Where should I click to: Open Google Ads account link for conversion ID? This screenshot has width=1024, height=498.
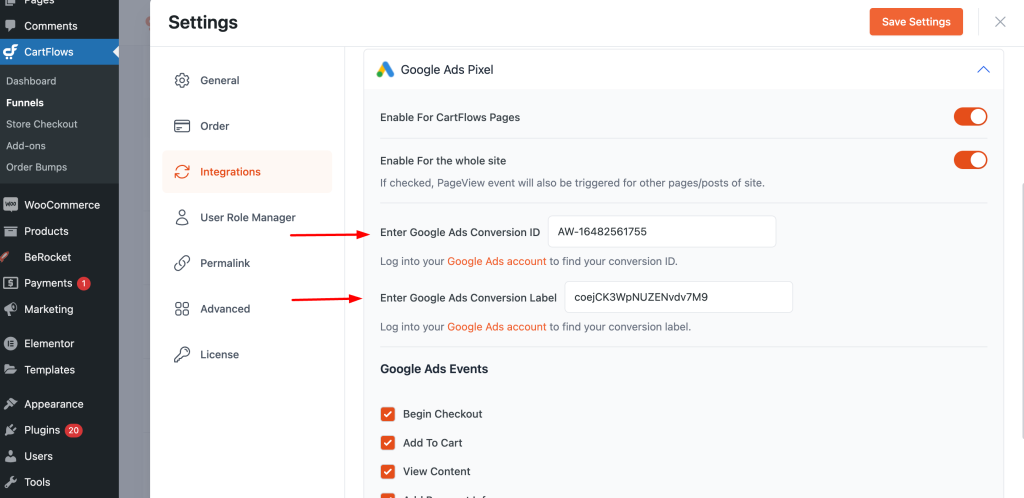pyautogui.click(x=496, y=261)
